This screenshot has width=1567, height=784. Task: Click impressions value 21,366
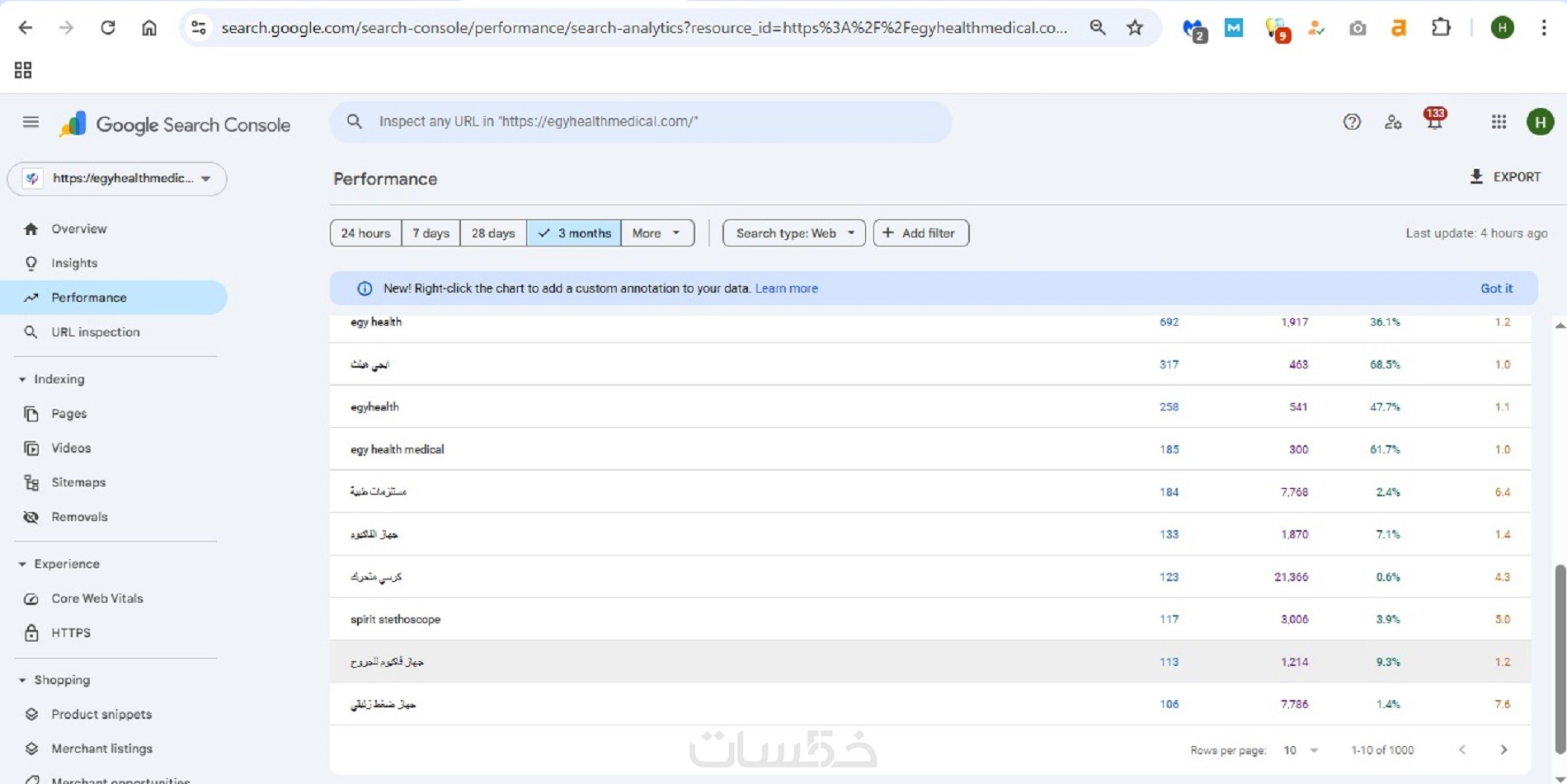click(1291, 578)
